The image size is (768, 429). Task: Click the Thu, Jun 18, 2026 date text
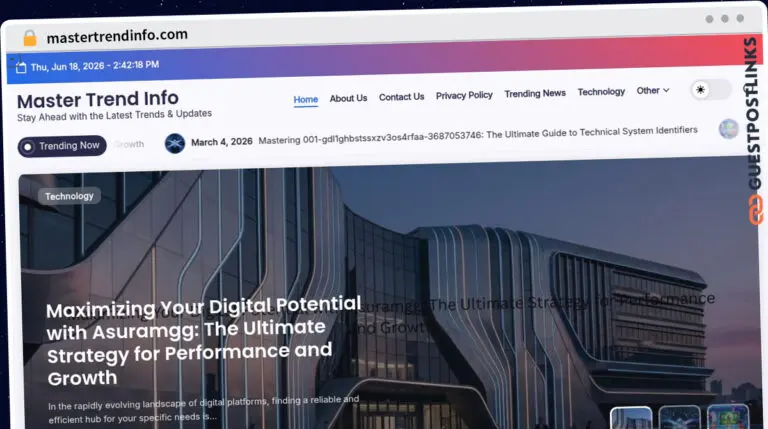coord(95,66)
